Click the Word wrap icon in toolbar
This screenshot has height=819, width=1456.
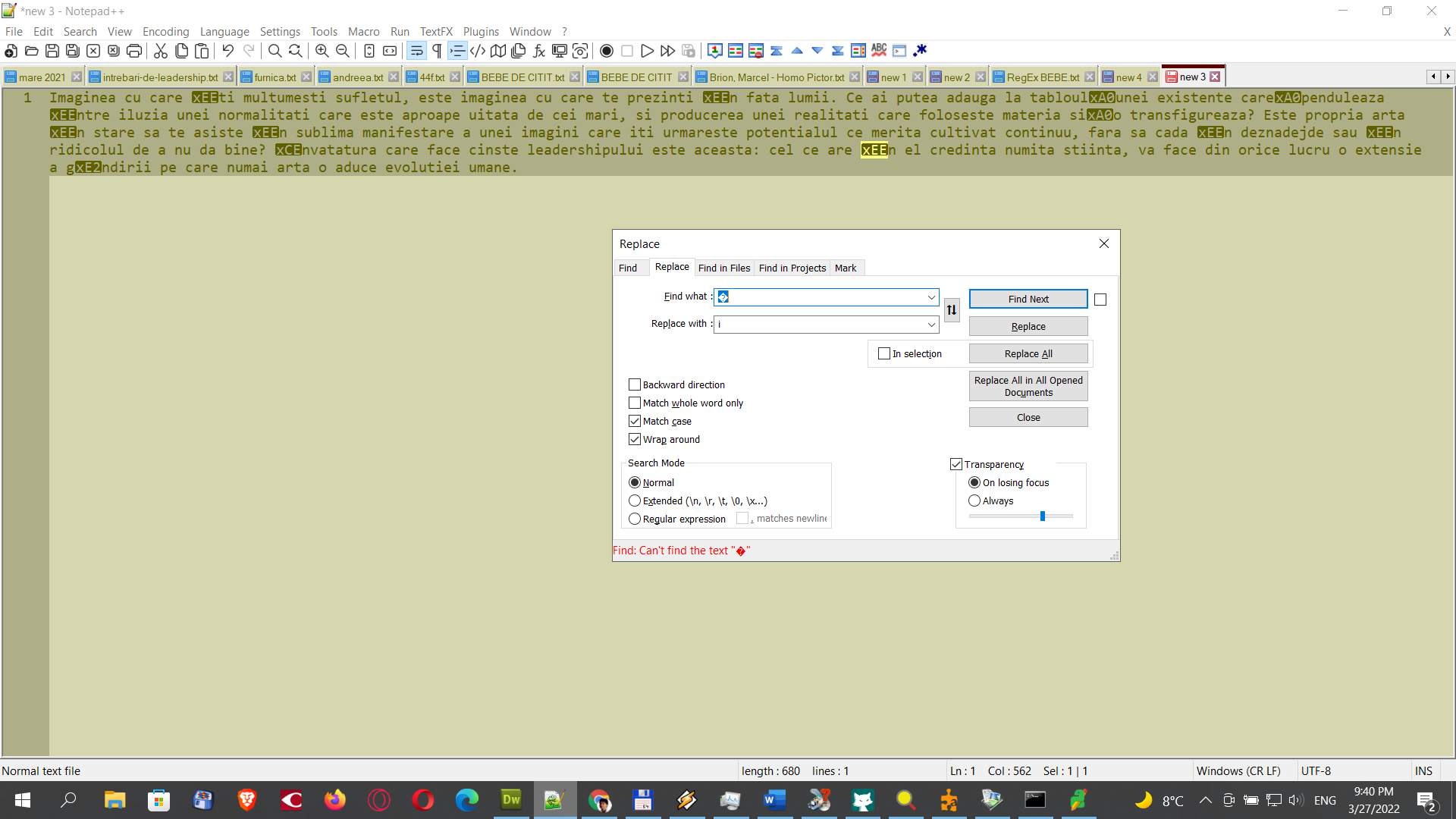tap(416, 51)
